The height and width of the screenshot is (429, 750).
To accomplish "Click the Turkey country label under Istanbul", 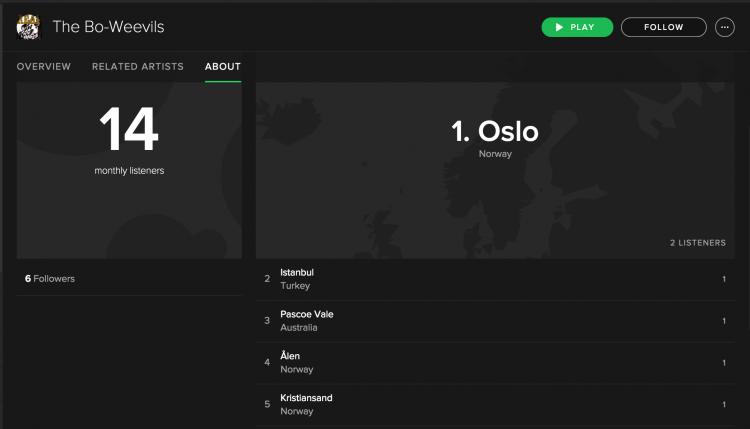I will point(295,286).
